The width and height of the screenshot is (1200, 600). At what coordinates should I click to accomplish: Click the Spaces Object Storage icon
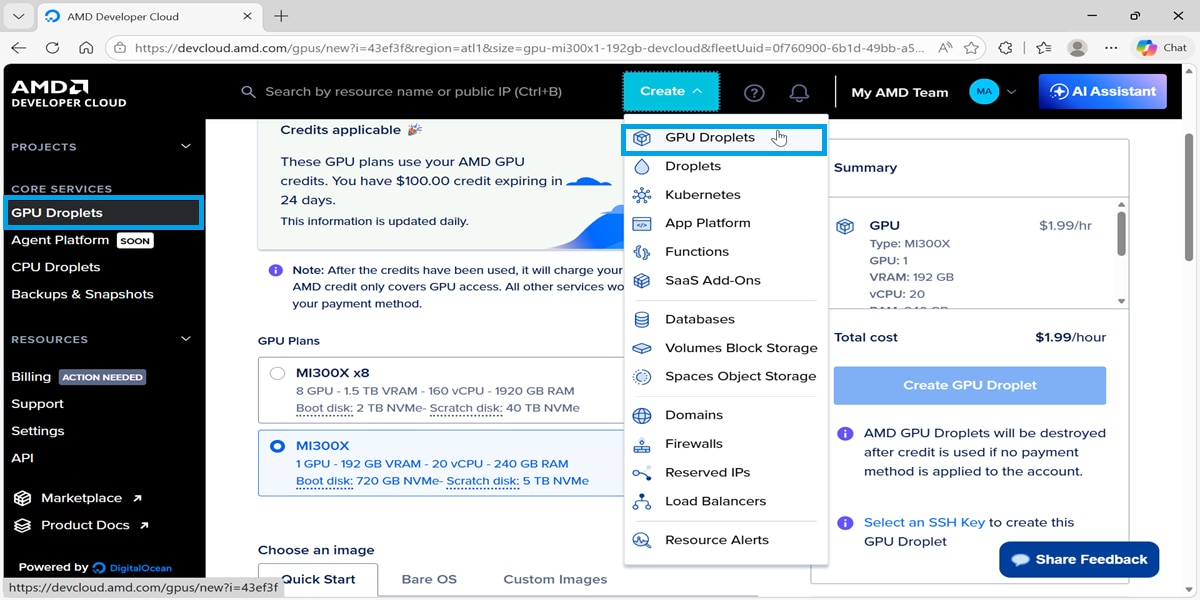(x=642, y=377)
